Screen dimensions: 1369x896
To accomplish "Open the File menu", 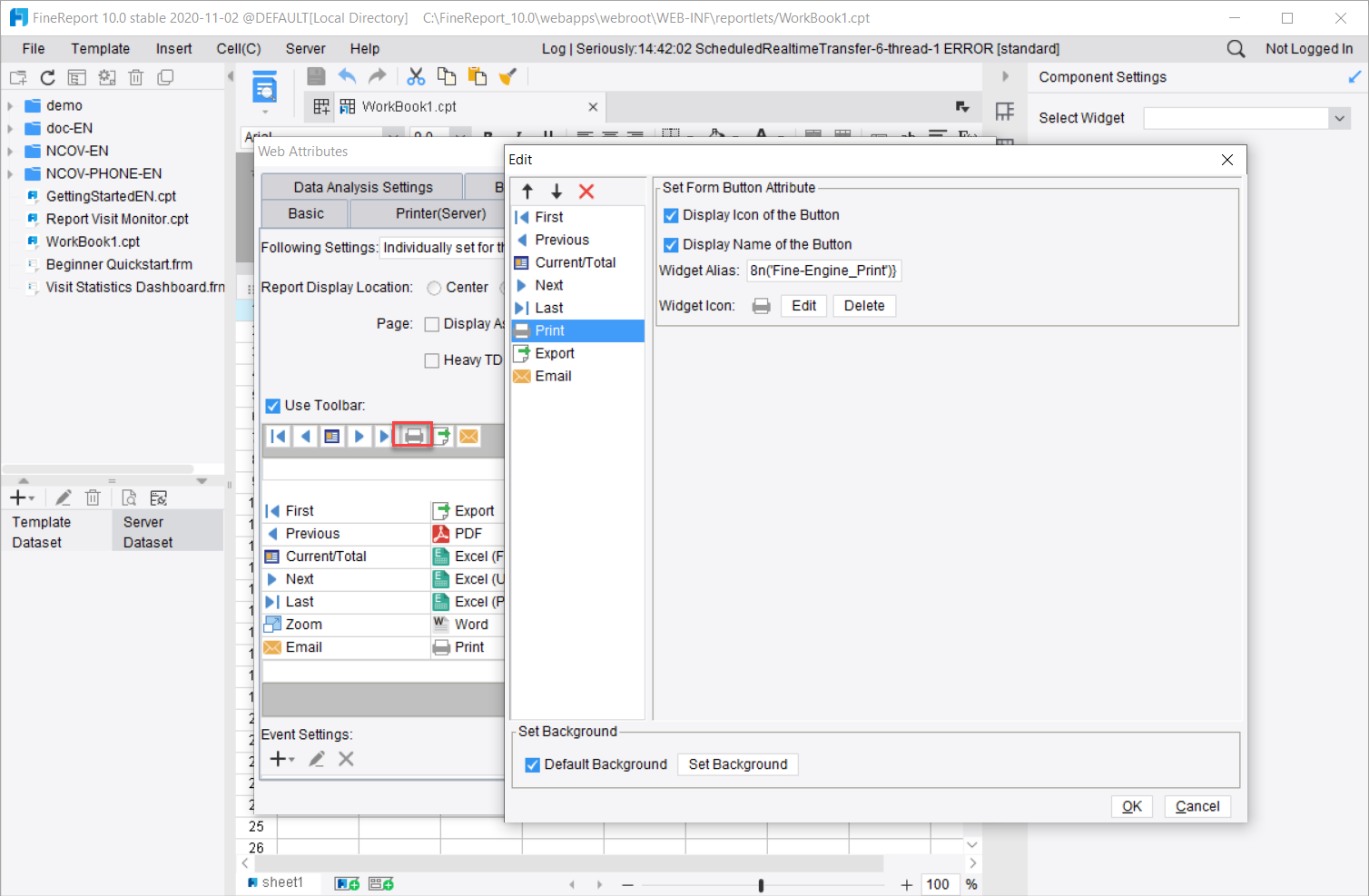I will (x=34, y=49).
